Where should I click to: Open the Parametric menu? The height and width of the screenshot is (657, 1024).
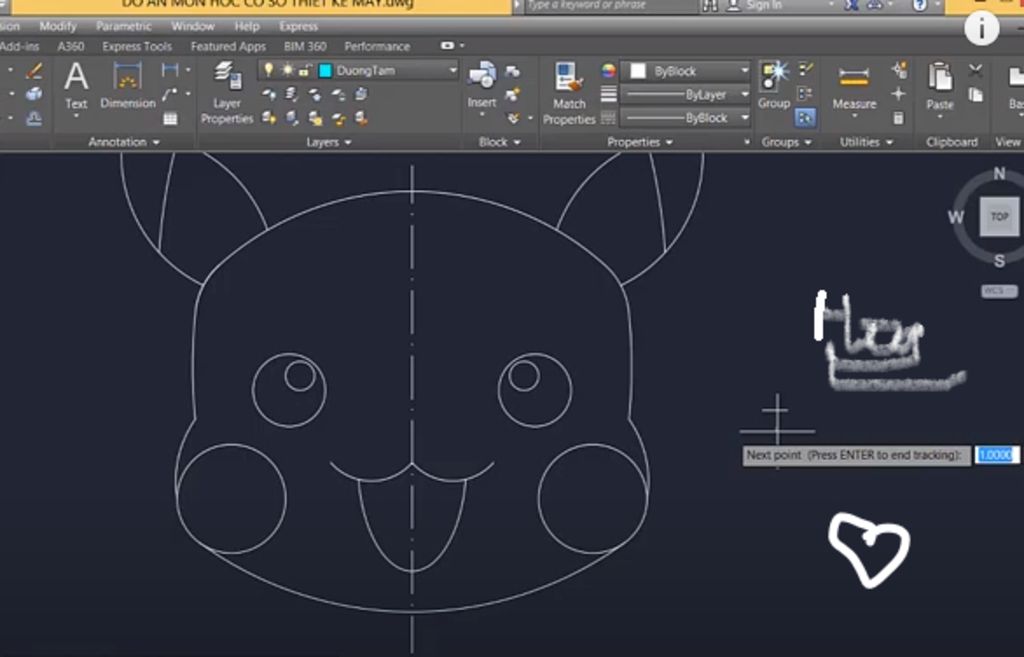pyautogui.click(x=123, y=26)
